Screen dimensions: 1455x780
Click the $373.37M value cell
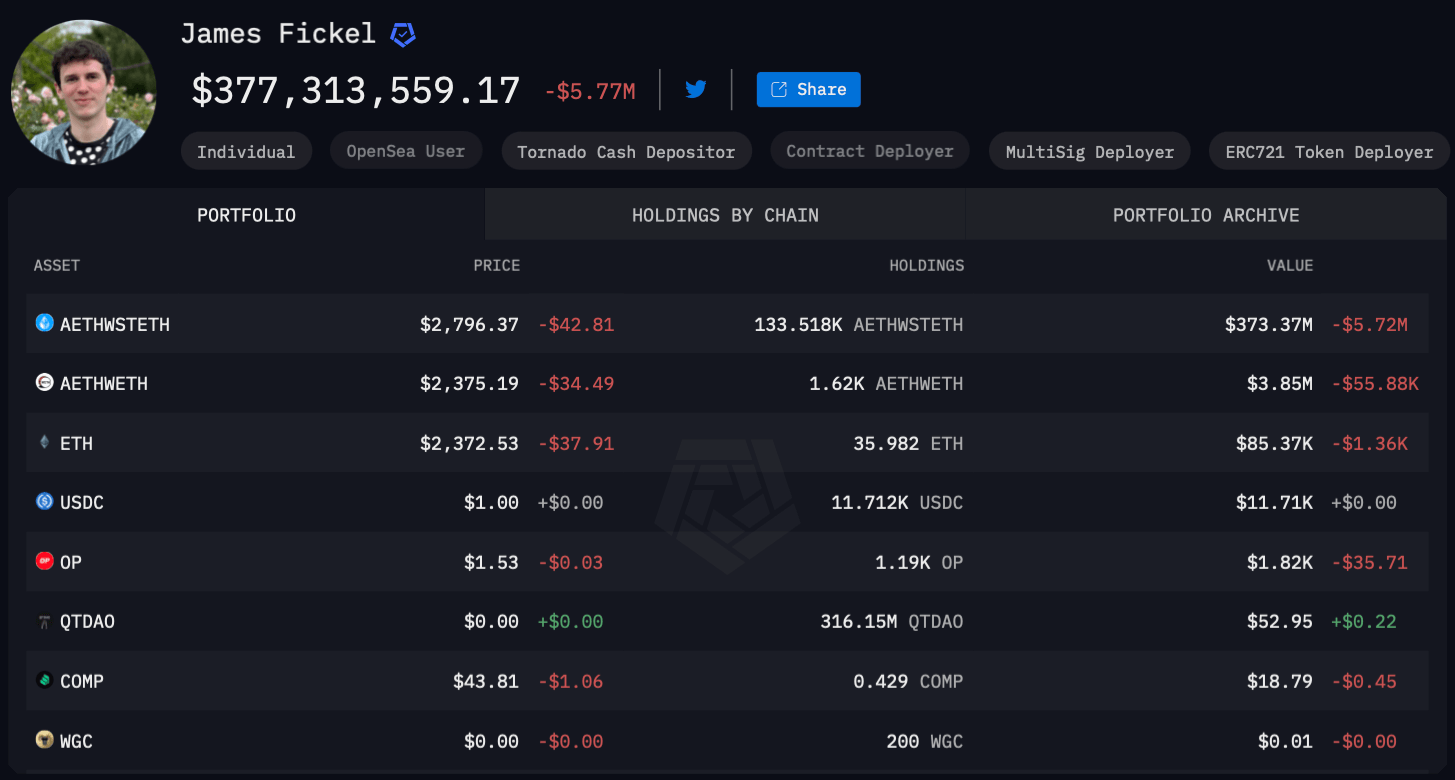[x=1269, y=324]
